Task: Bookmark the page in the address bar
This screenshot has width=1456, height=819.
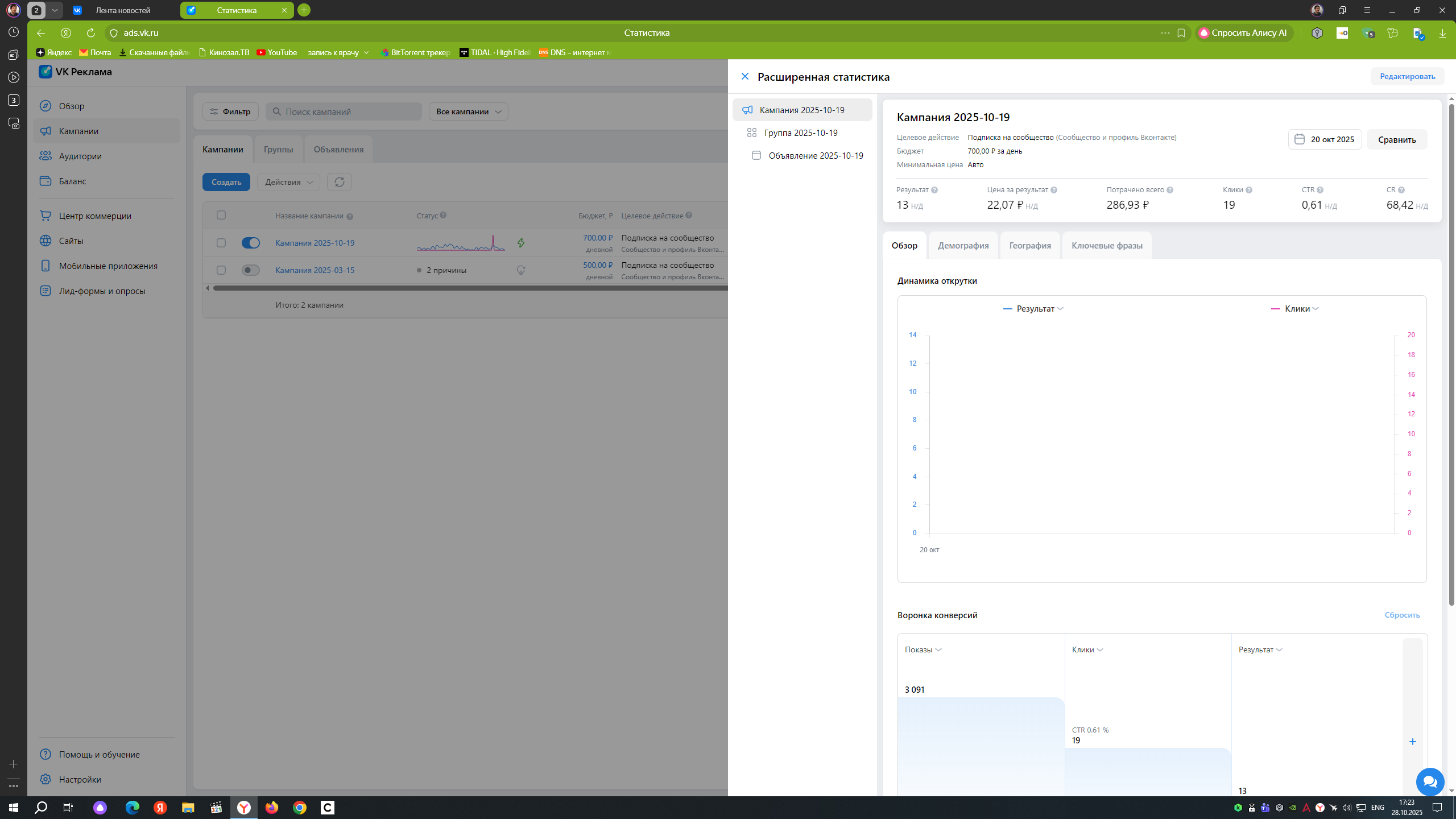Action: (1181, 33)
